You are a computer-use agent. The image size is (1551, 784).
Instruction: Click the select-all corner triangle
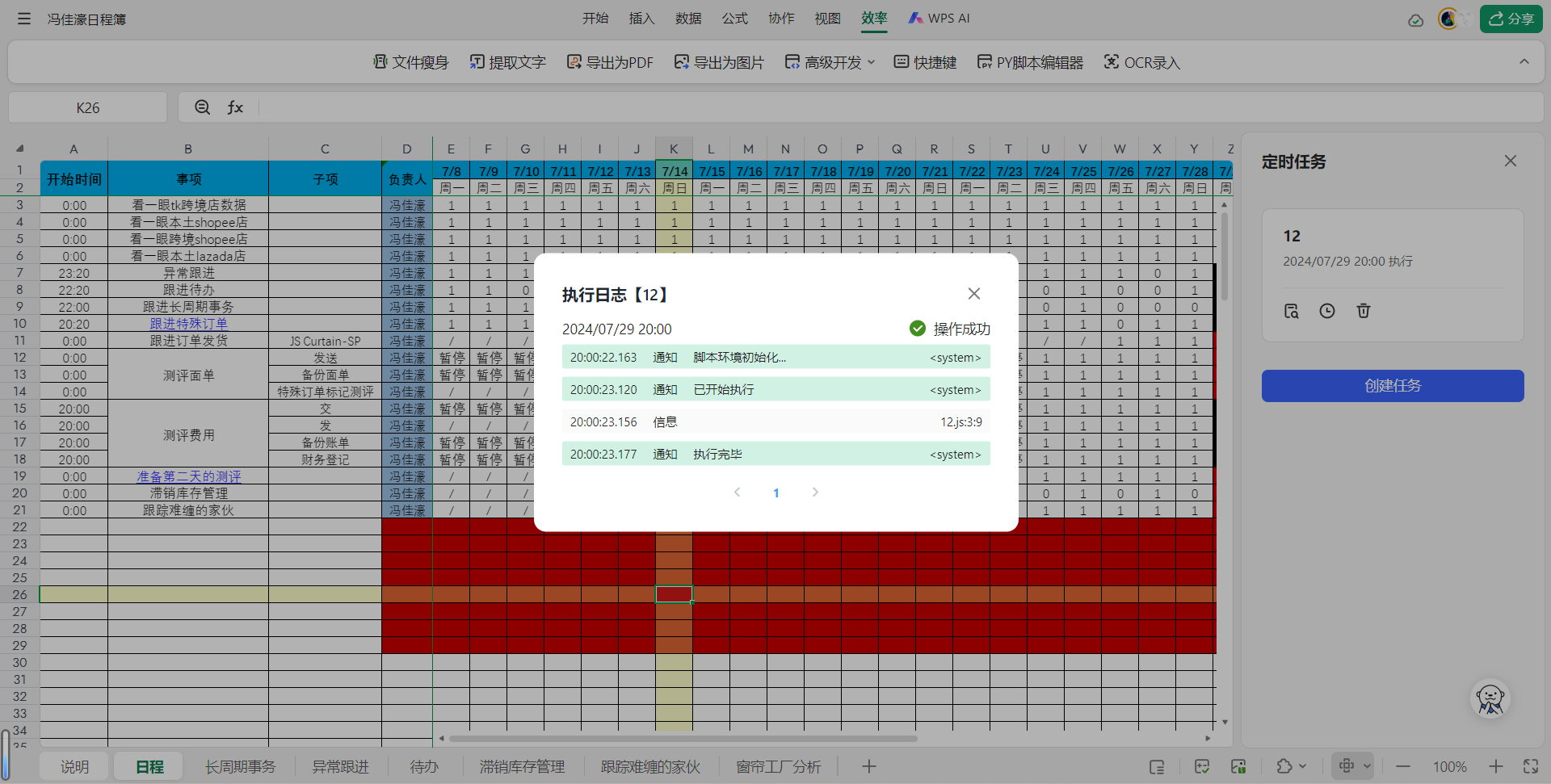[20, 149]
